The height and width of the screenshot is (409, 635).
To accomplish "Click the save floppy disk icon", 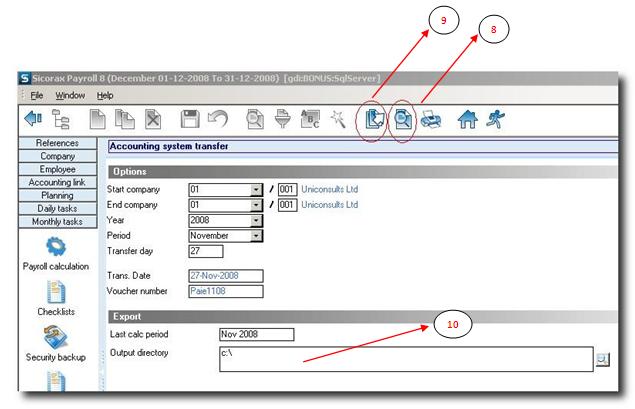I will click(190, 120).
